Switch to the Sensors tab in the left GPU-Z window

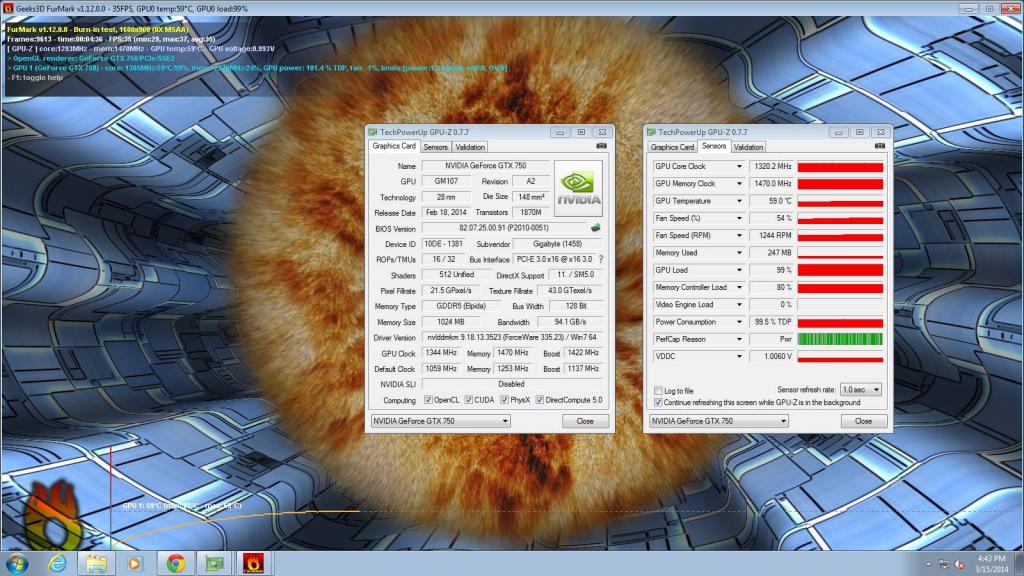tap(436, 147)
